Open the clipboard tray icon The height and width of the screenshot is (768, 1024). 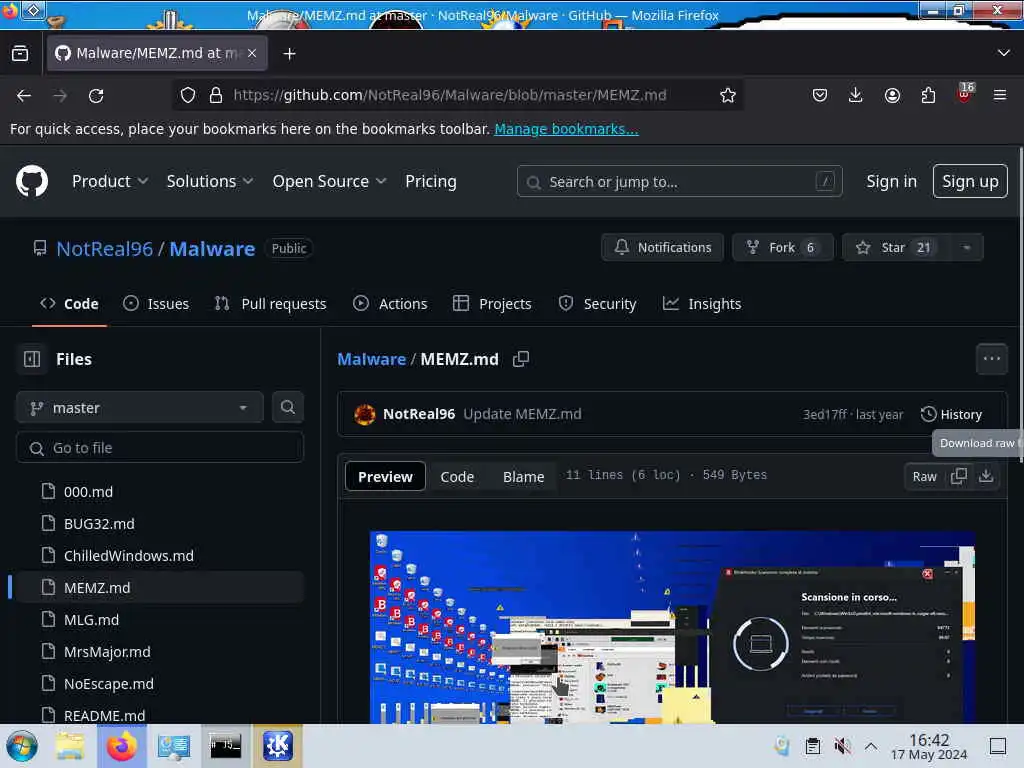[813, 746]
